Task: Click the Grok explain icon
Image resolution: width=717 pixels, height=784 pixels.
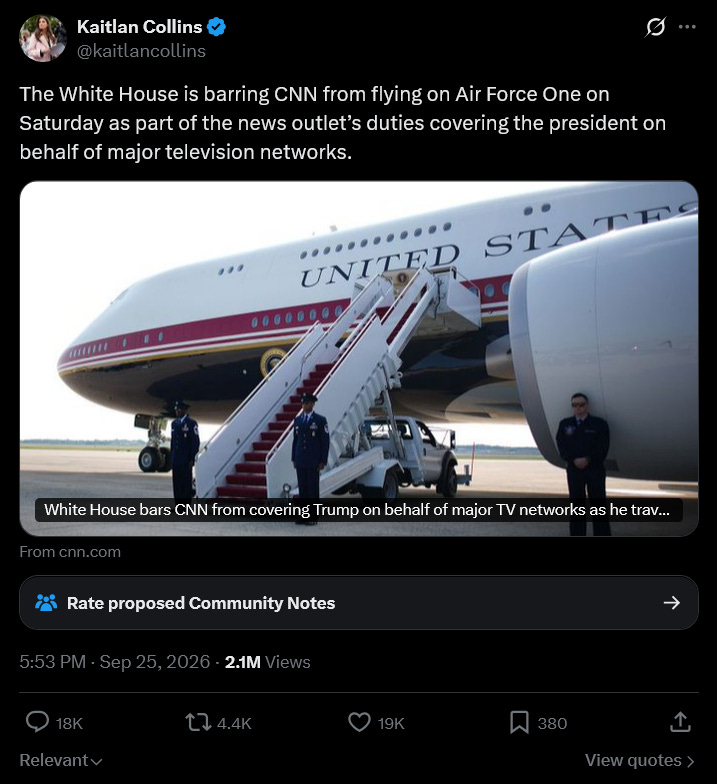Action: (655, 27)
